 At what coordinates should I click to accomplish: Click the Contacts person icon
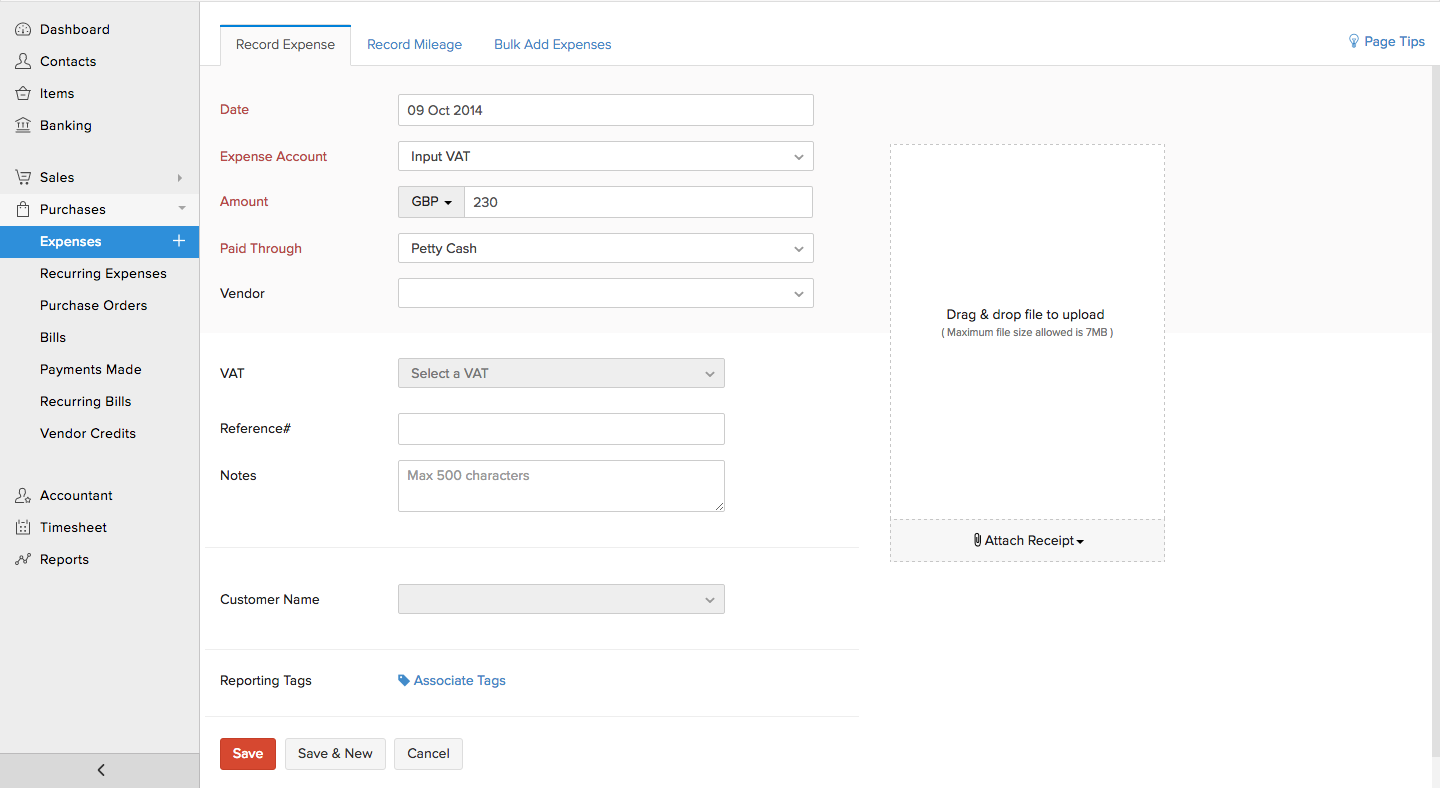coord(23,62)
